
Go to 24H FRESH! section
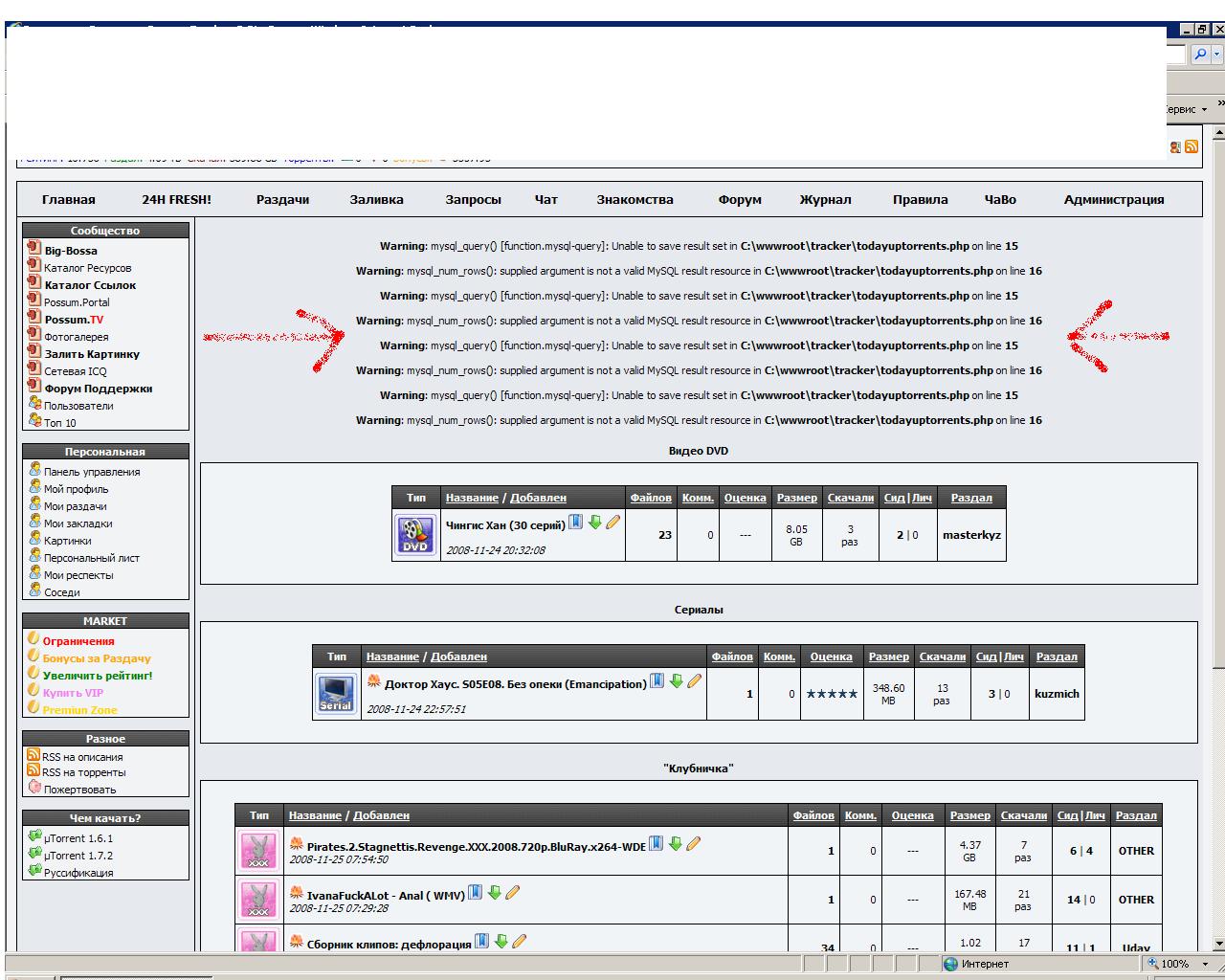pos(177,199)
